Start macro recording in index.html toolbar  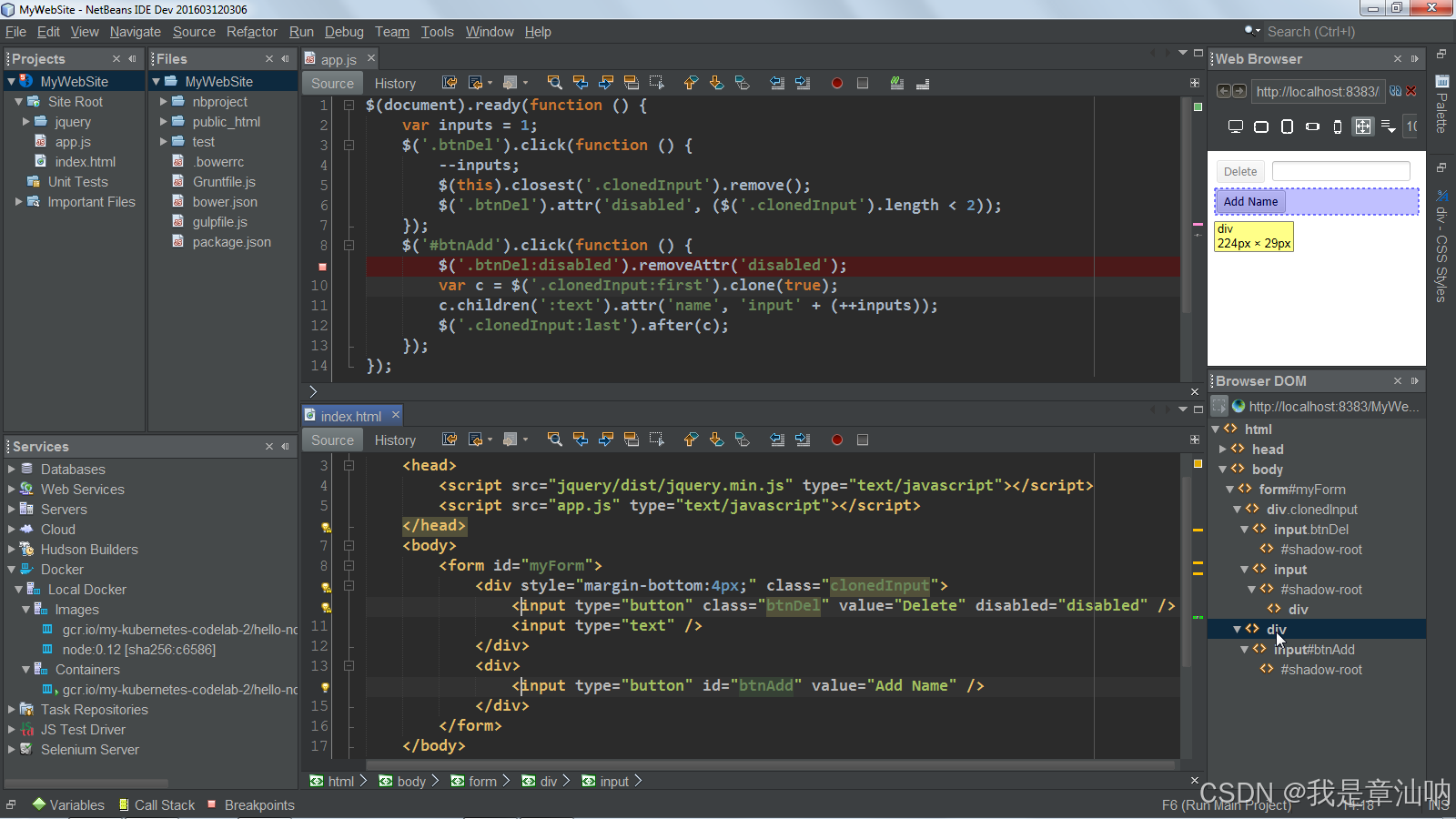point(836,440)
